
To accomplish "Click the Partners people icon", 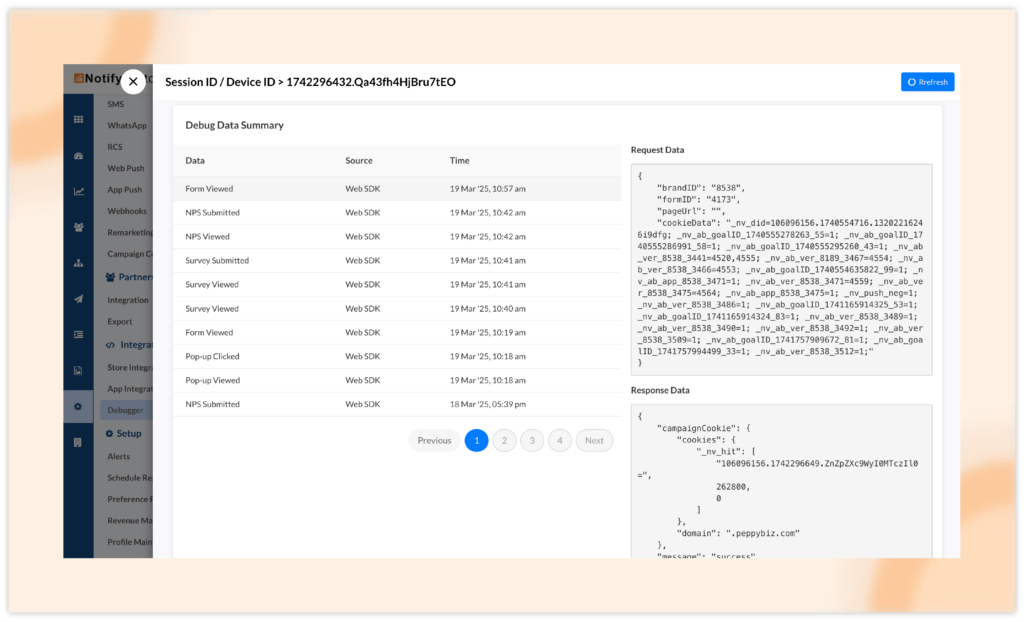I will (x=110, y=277).
